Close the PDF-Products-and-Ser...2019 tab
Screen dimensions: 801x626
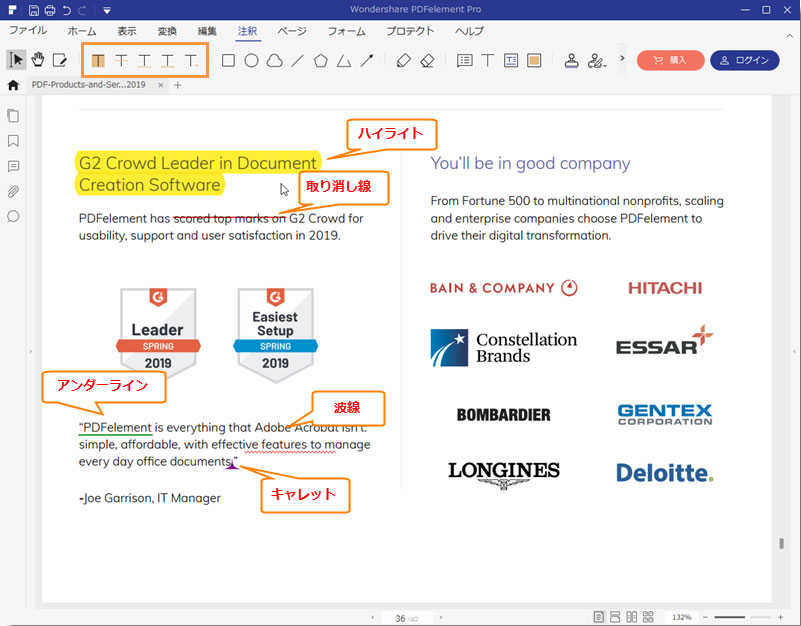[x=160, y=85]
